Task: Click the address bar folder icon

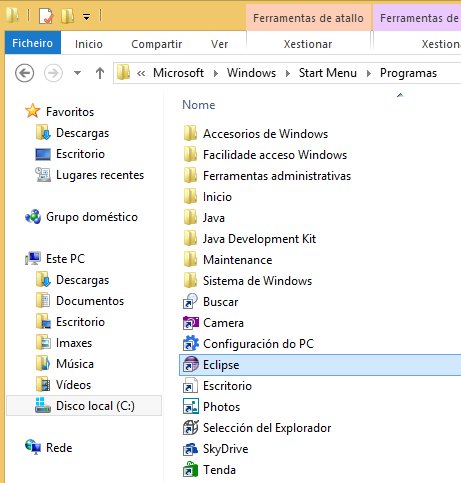Action: pyautogui.click(x=123, y=73)
